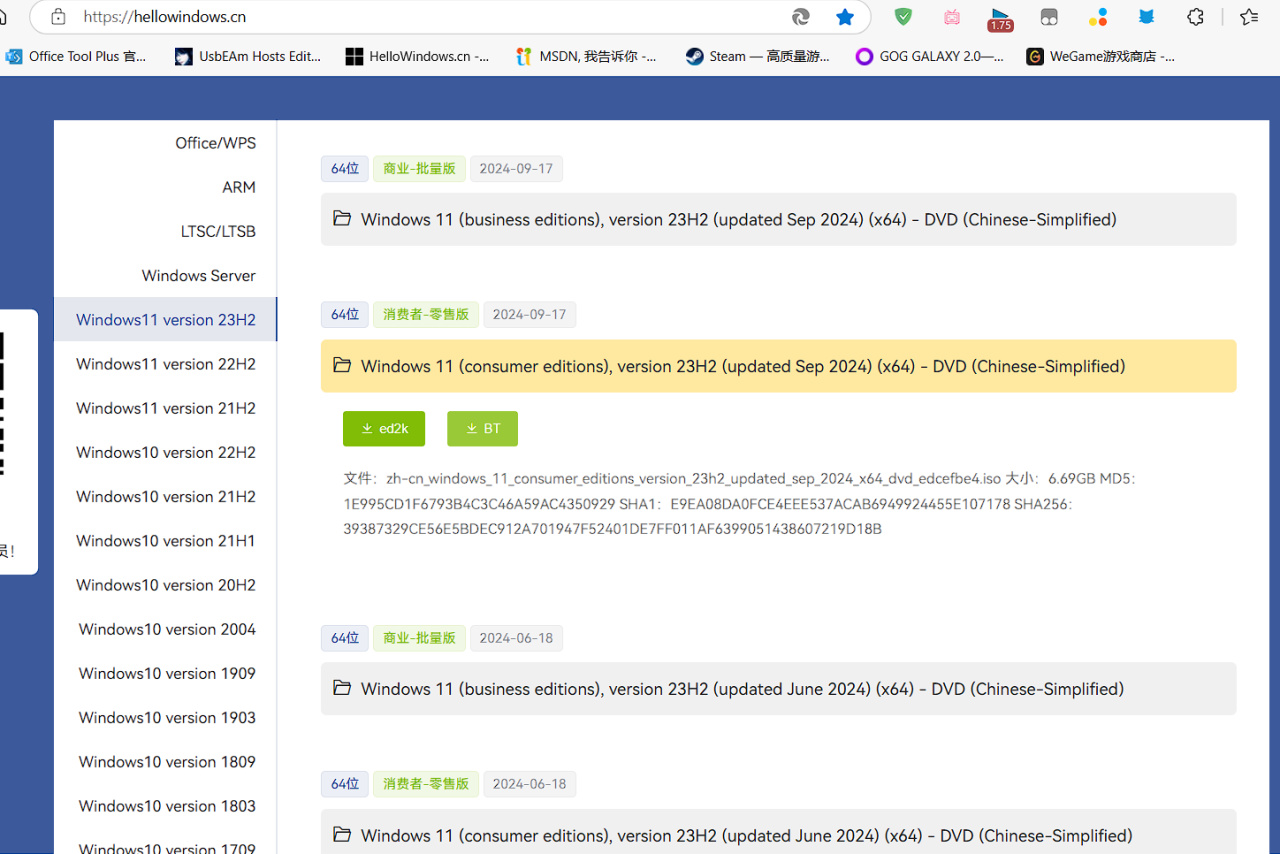Collapse Windows 11 consumer editions Sep 2024 row
1280x854 pixels.
pyautogui.click(x=778, y=366)
